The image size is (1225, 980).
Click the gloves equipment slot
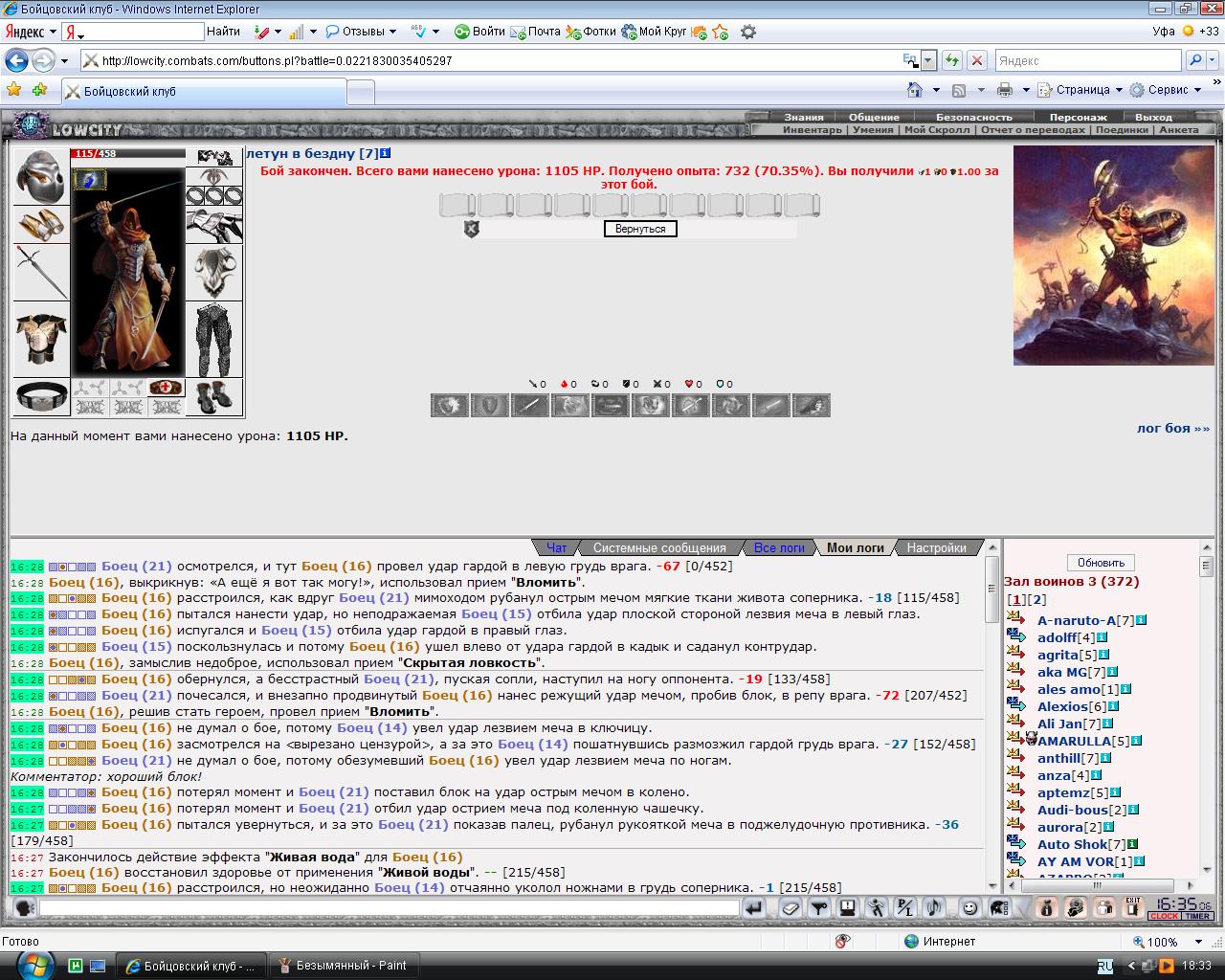214,225
